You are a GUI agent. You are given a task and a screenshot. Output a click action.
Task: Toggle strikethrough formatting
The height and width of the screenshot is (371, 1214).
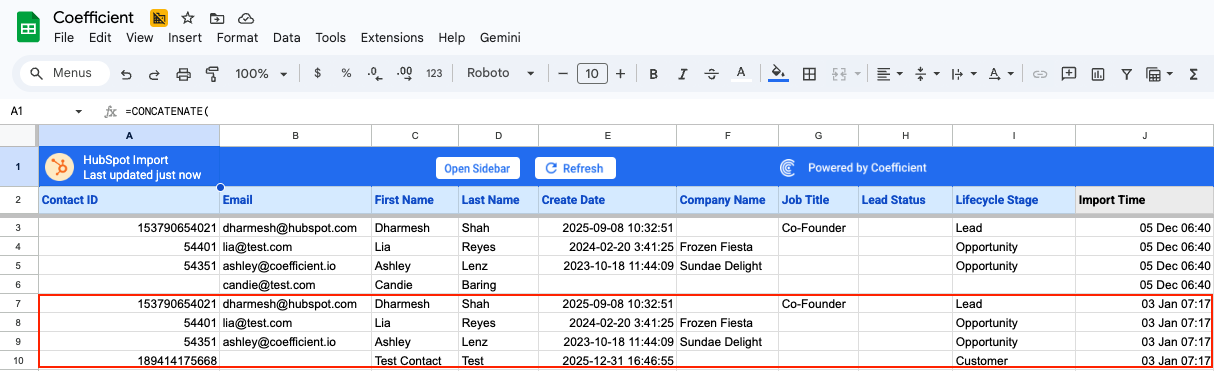point(711,74)
